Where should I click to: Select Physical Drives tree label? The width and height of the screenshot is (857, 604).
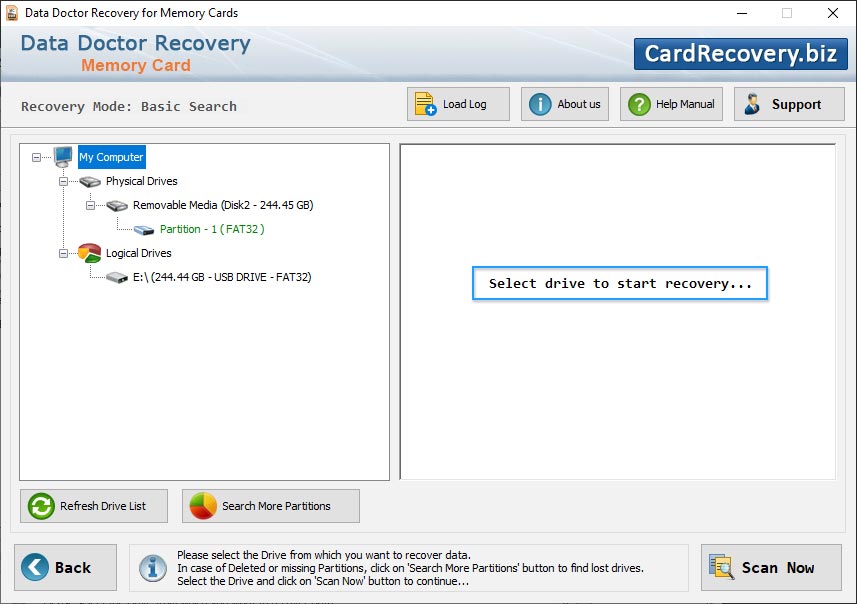pos(142,181)
